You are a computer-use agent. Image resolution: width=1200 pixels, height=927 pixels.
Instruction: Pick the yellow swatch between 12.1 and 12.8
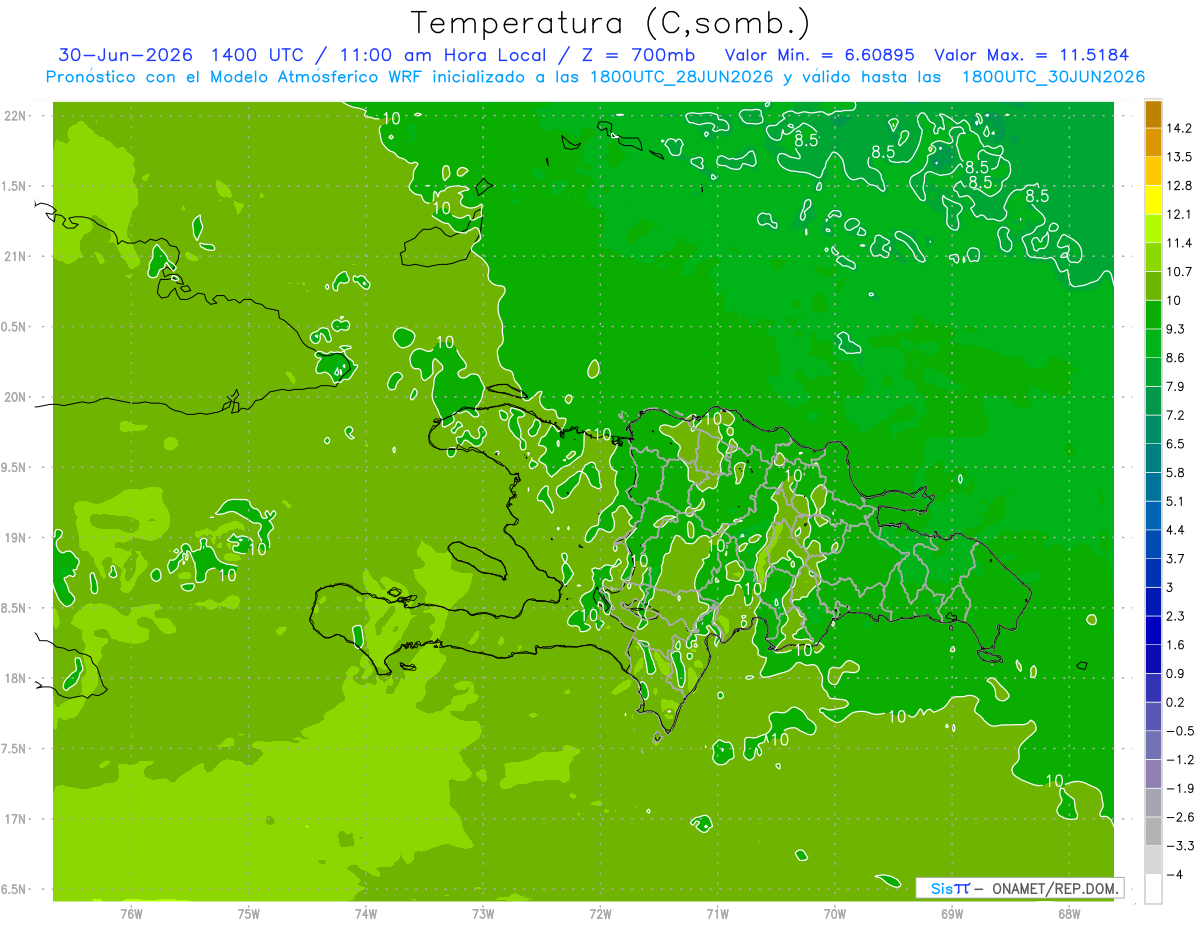[1153, 200]
